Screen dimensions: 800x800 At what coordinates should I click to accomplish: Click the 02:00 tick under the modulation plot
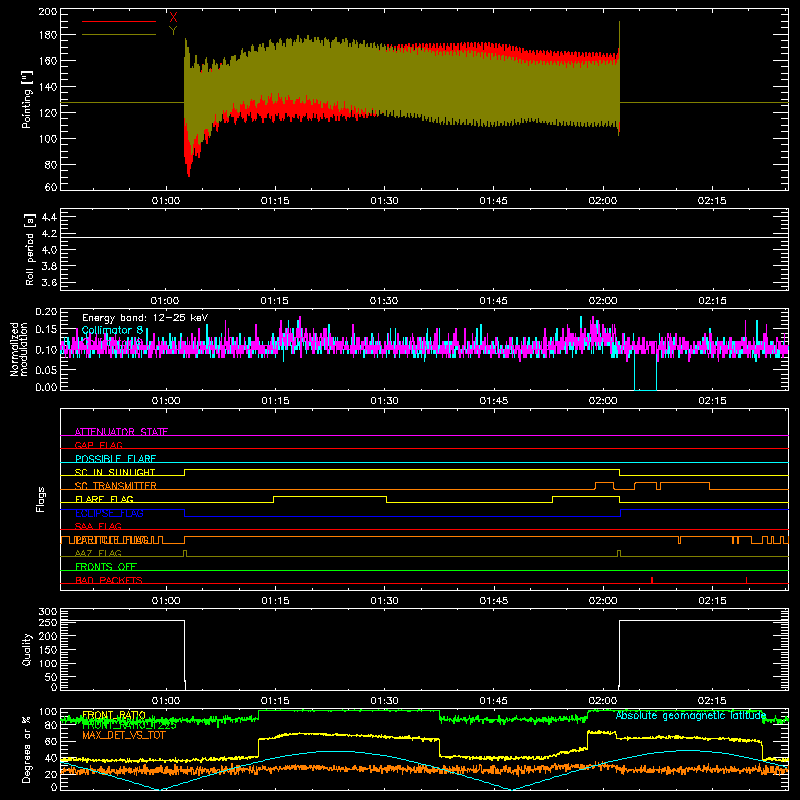point(603,401)
